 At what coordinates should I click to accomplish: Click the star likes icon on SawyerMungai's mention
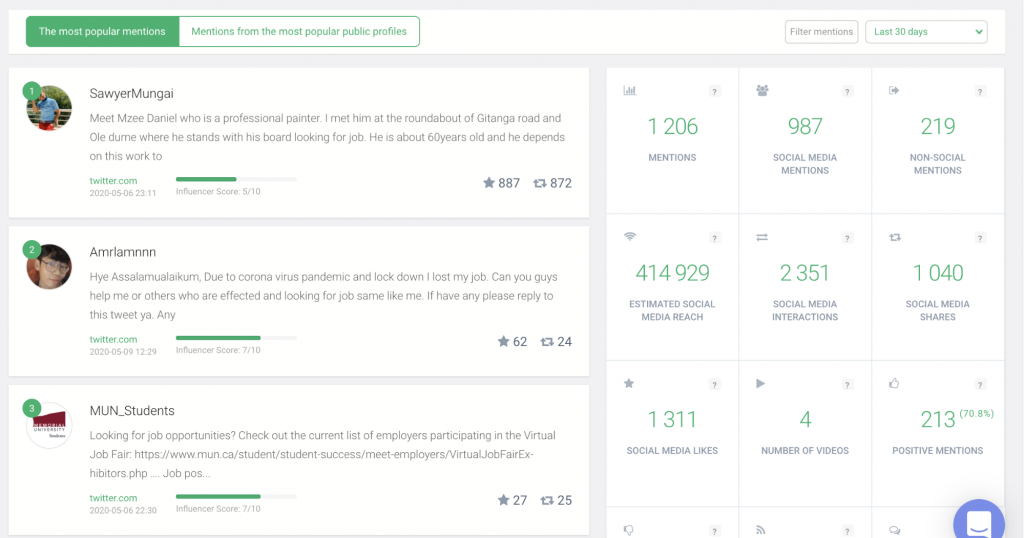tap(489, 183)
